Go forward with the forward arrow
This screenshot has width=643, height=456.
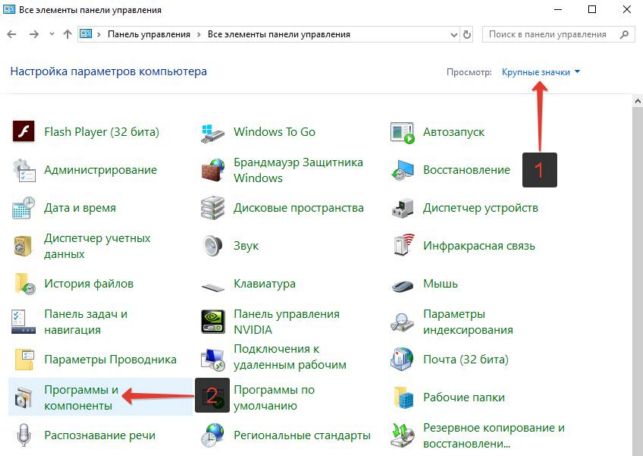point(34,34)
